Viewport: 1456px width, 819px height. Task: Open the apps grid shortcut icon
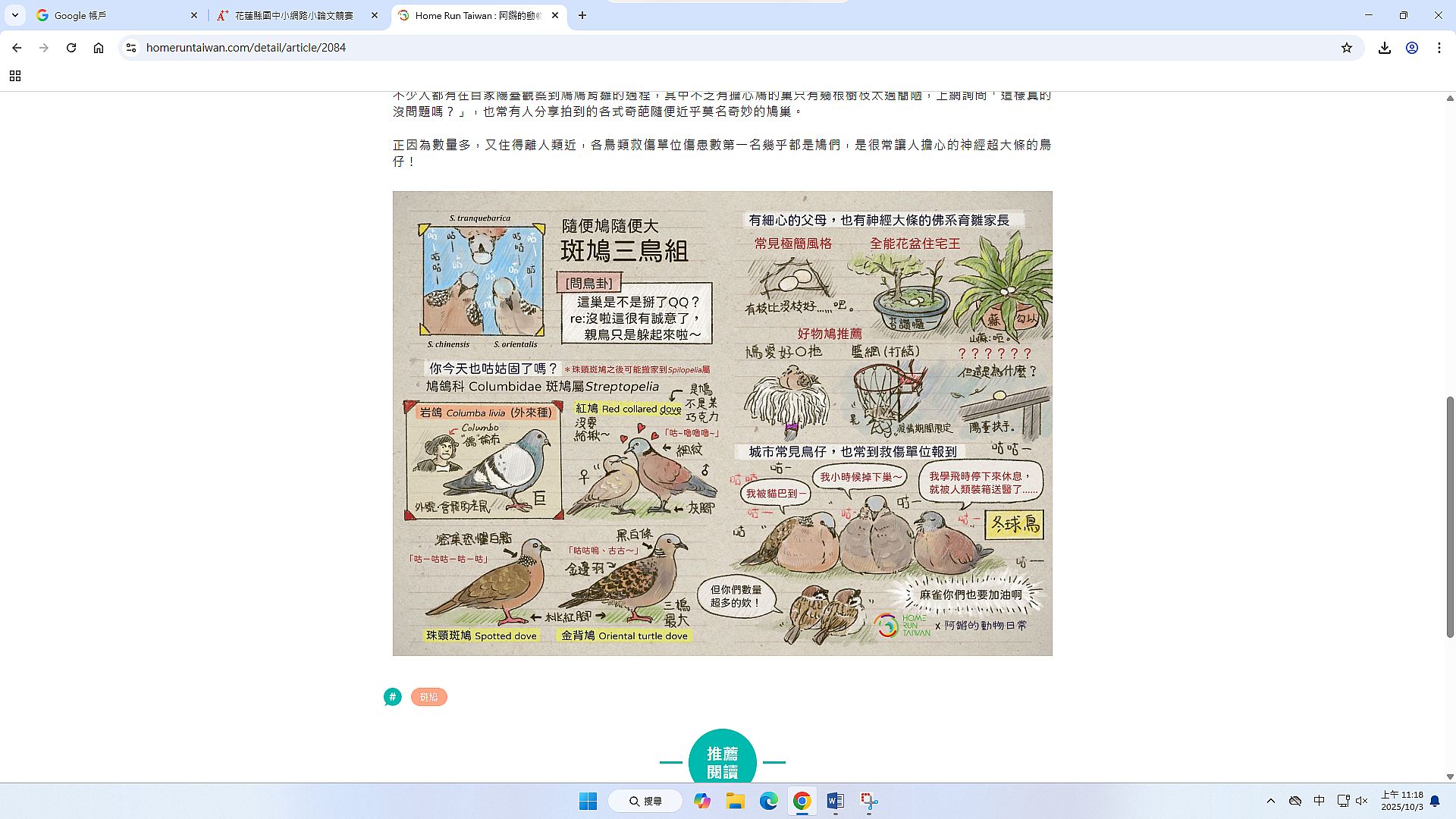(15, 76)
